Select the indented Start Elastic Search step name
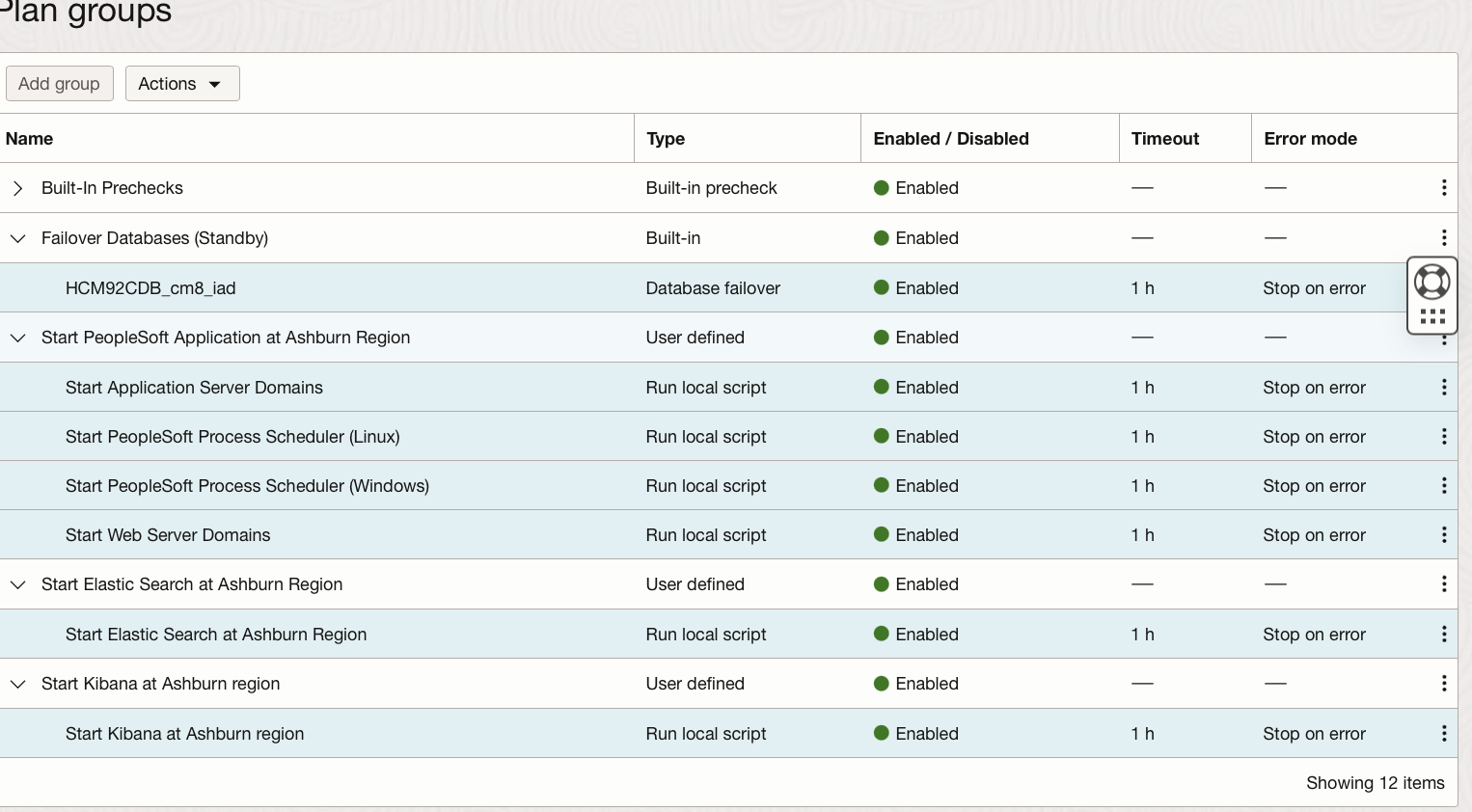Screen dimensions: 1472x812 pyautogui.click(x=216, y=635)
